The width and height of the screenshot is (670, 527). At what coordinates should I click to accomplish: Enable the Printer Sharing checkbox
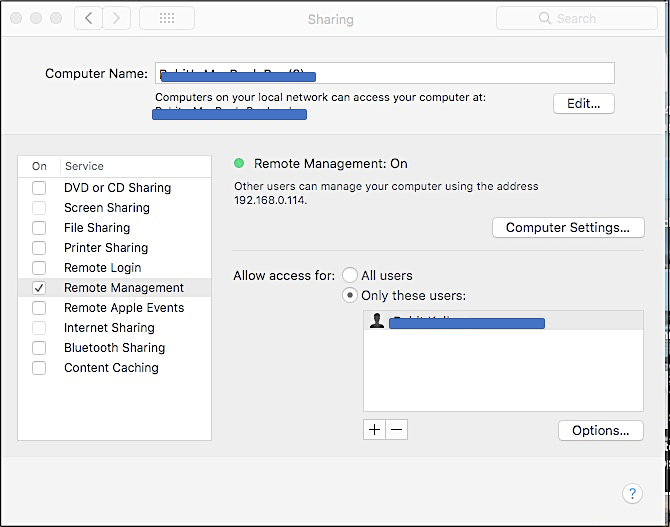39,248
